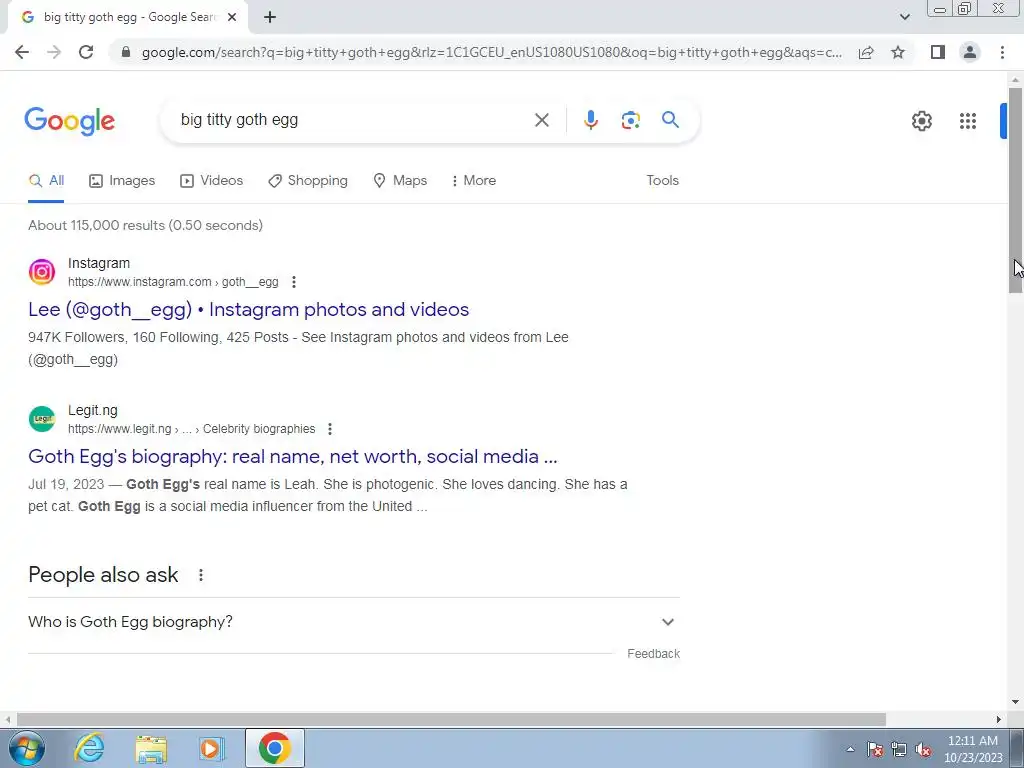Open the Windows Start menu
Screen dimensions: 1024x768
pyautogui.click(x=26, y=748)
